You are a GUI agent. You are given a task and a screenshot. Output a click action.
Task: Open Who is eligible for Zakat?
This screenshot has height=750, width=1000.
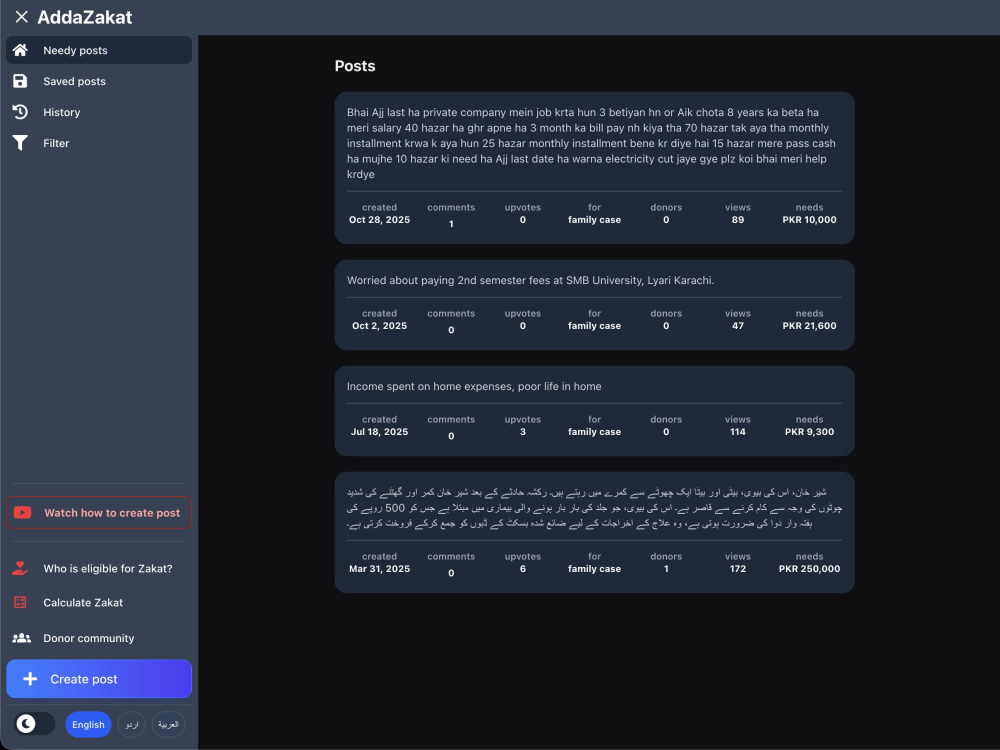[99, 568]
